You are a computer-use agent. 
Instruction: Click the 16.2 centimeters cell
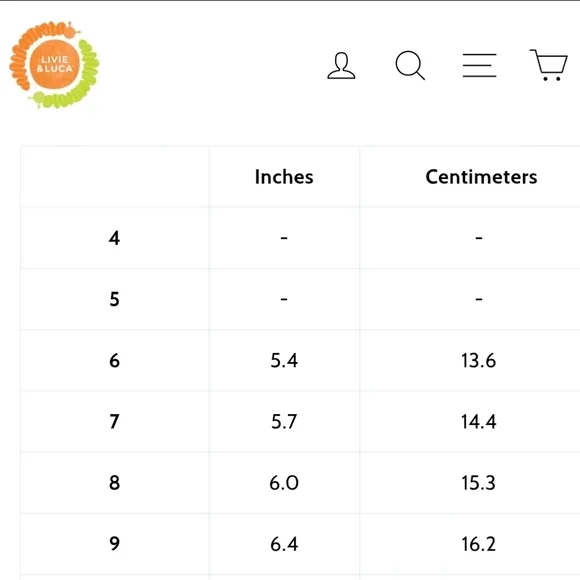[478, 544]
